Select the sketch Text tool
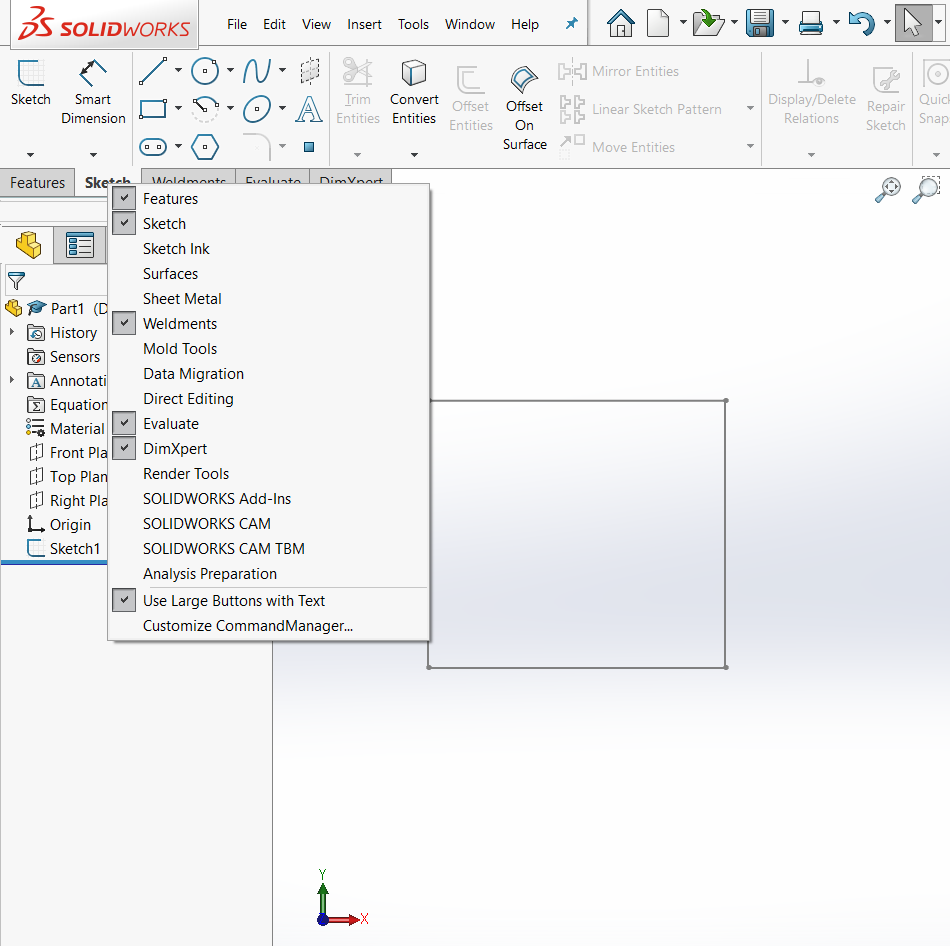The image size is (950, 946). pyautogui.click(x=309, y=109)
